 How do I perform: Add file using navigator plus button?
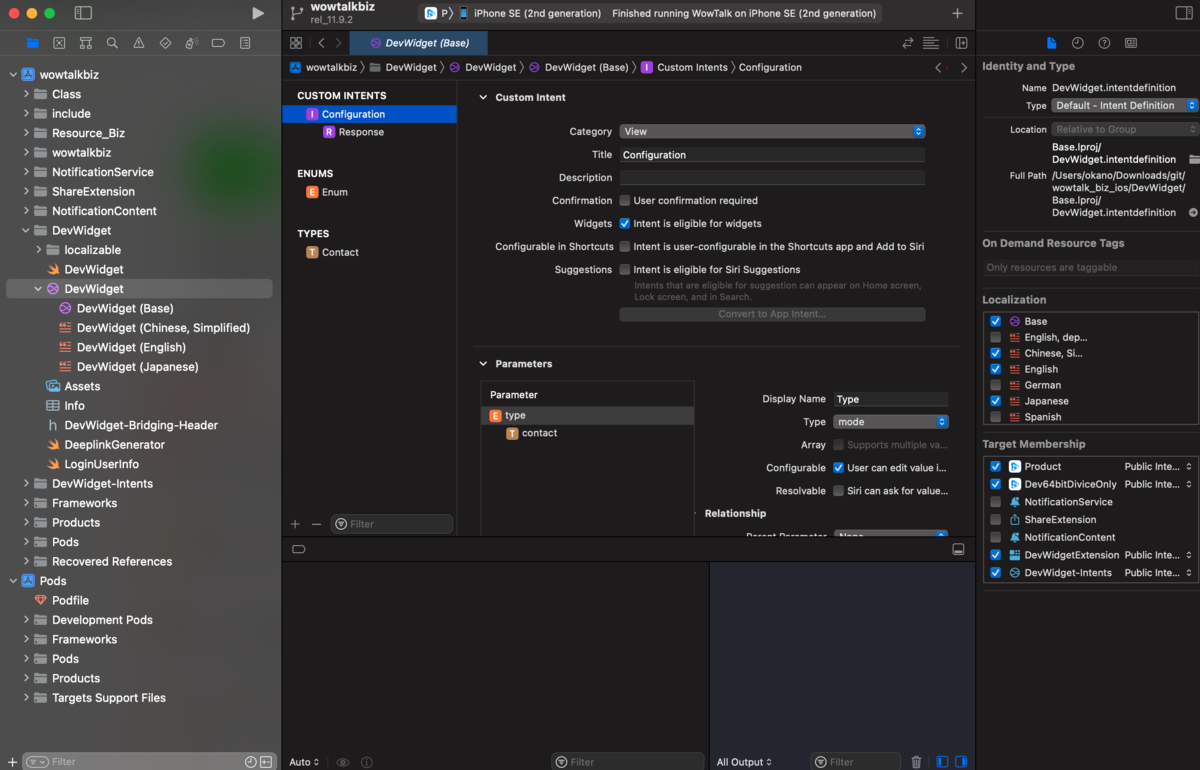pyautogui.click(x=11, y=762)
